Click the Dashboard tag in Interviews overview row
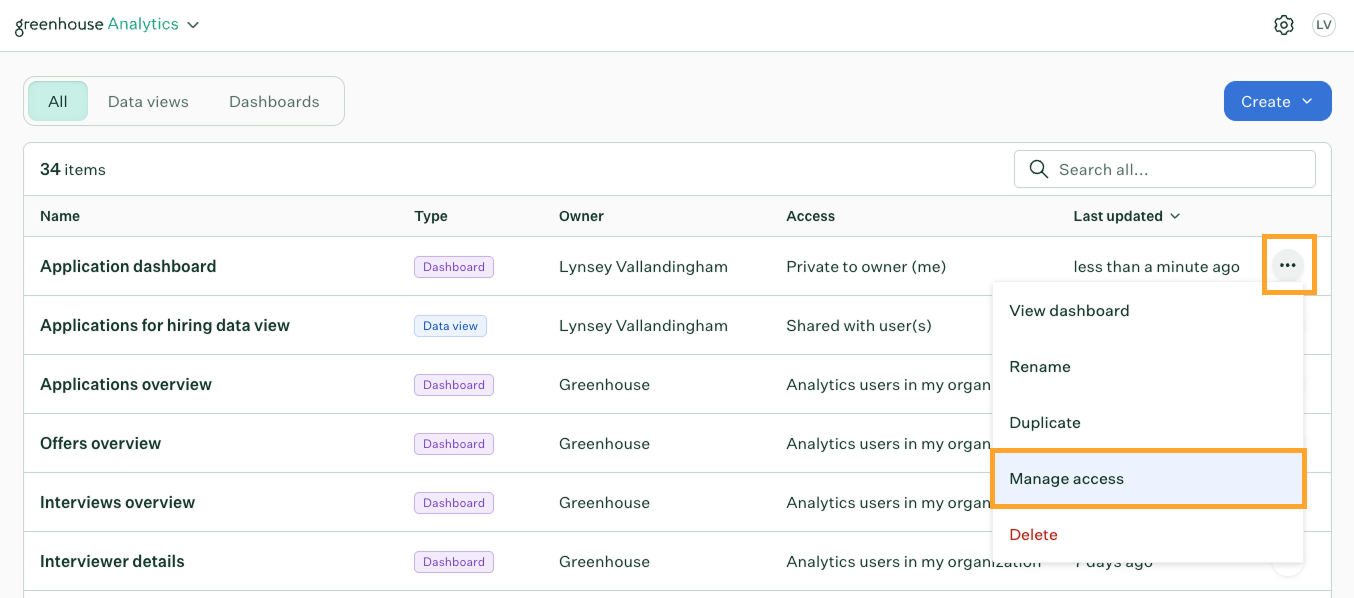This screenshot has height=598, width=1354. [x=454, y=503]
